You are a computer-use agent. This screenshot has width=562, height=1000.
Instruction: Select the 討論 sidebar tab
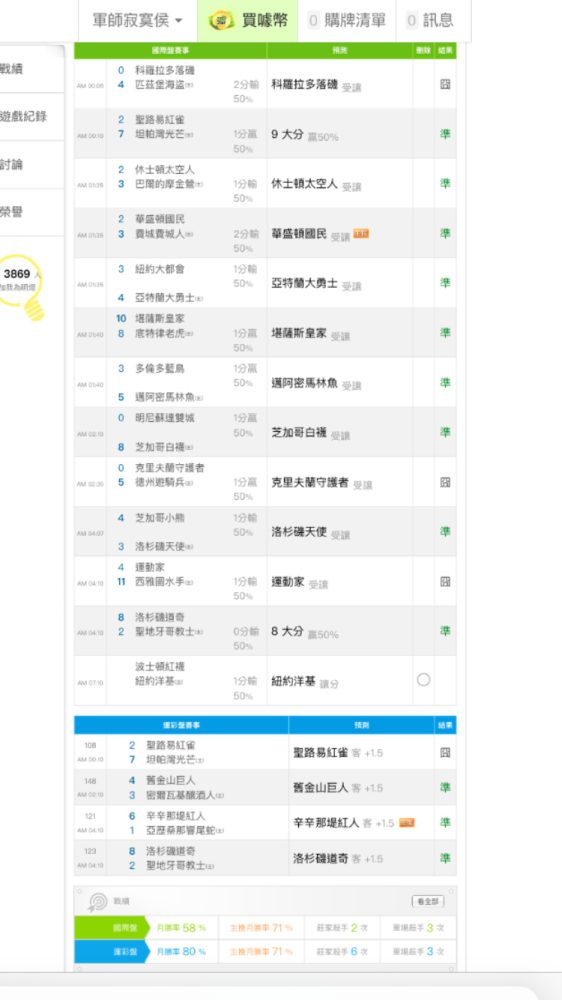point(31,165)
